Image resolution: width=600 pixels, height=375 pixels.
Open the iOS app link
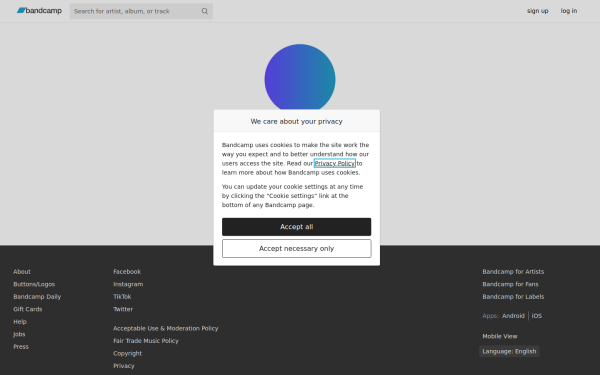click(x=536, y=316)
